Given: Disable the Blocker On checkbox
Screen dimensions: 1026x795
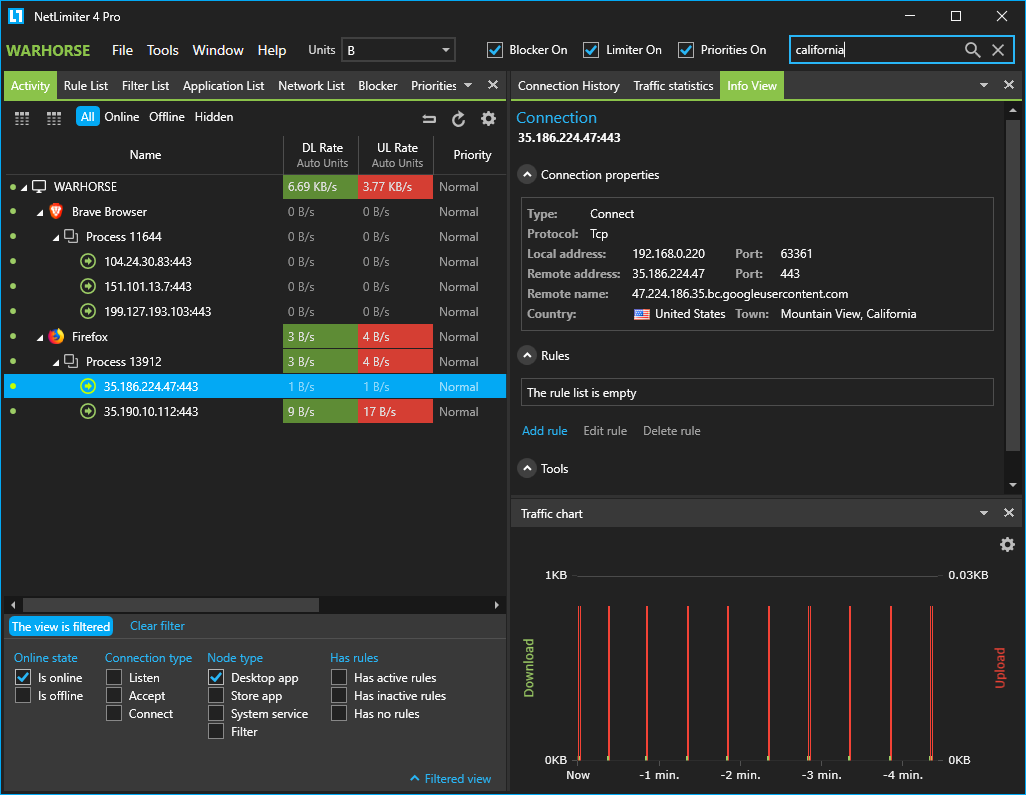Looking at the screenshot, I should 495,50.
